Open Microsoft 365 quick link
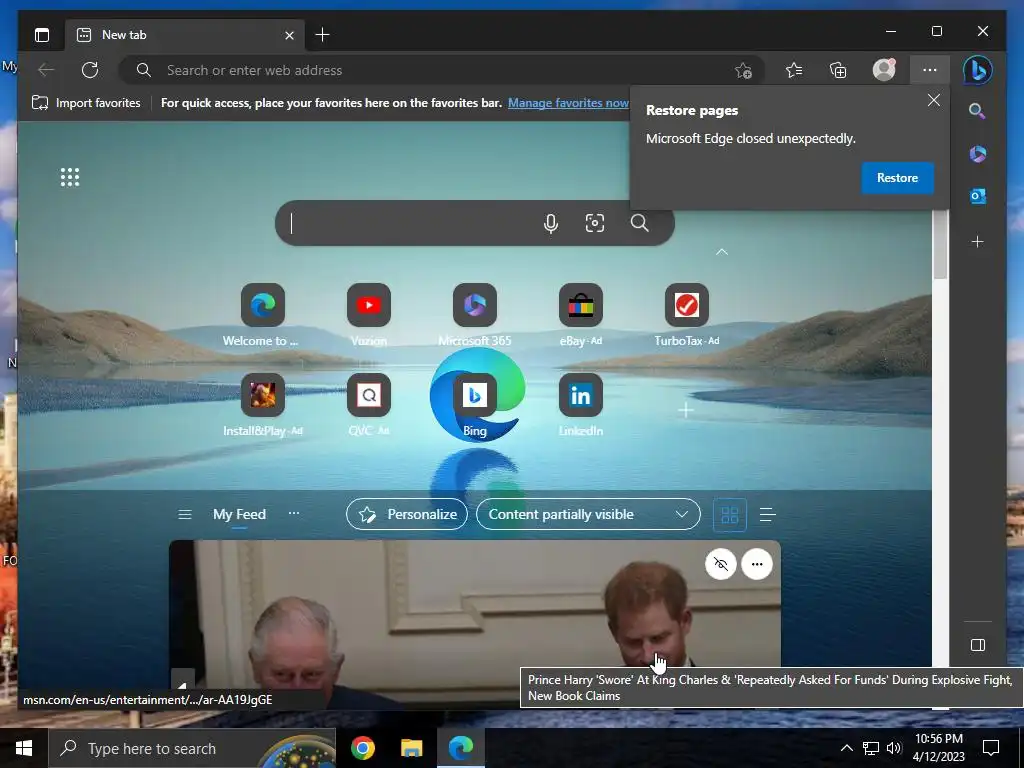1024x768 pixels. click(475, 315)
